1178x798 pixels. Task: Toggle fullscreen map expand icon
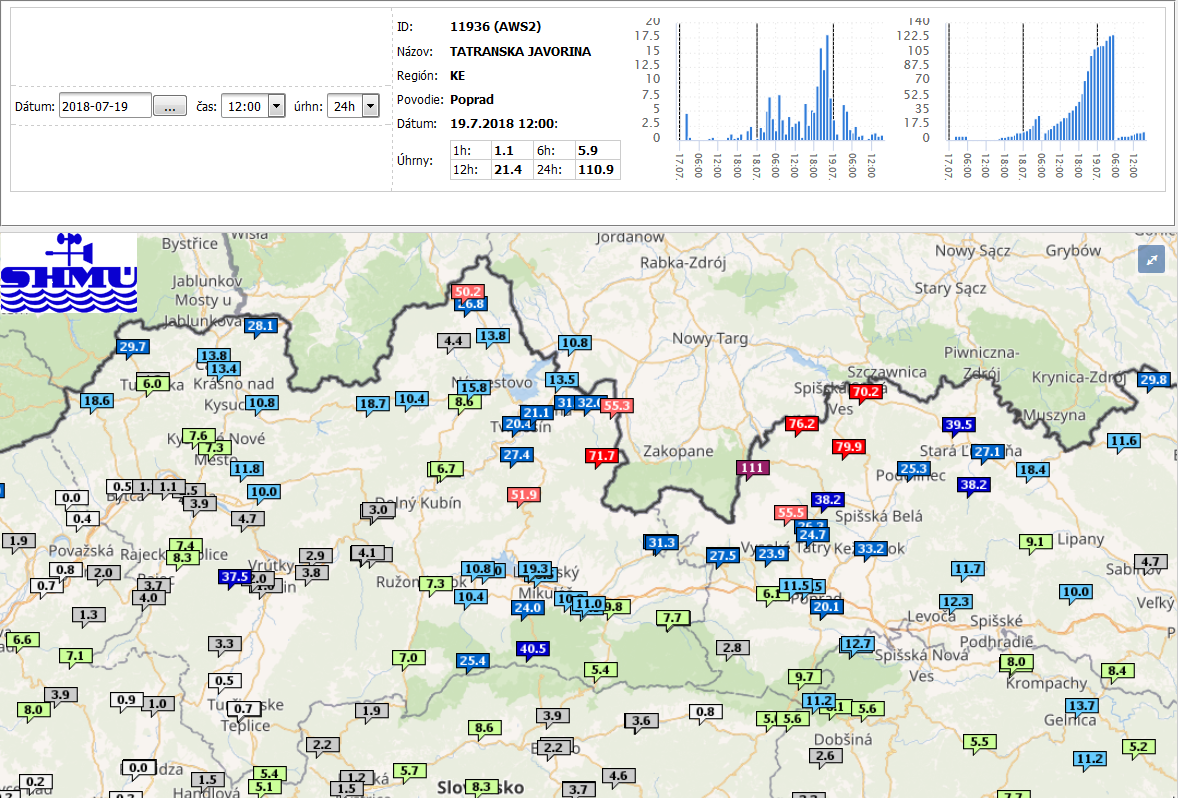pos(1152,259)
